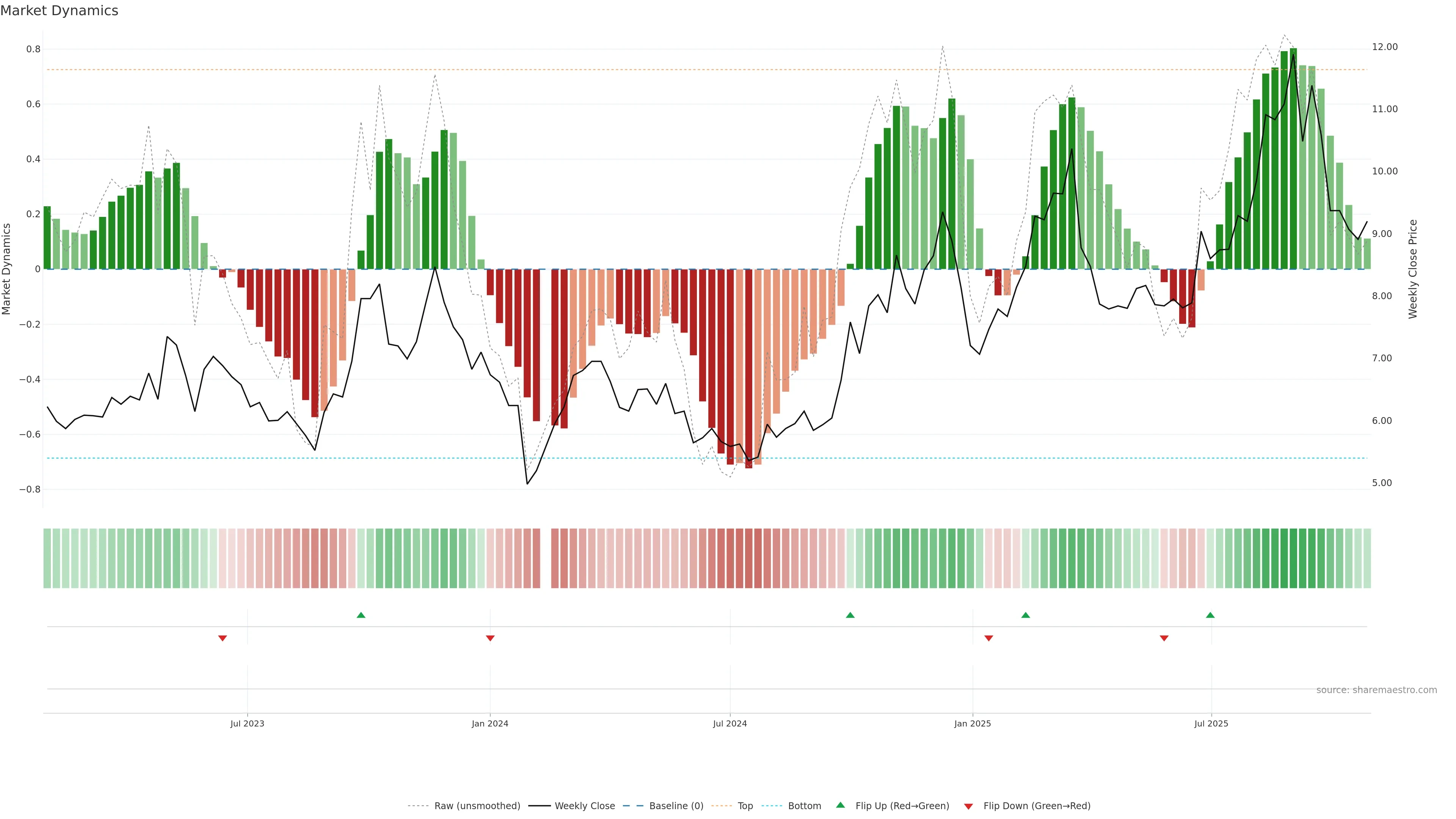Image resolution: width=1456 pixels, height=819 pixels.
Task: Click the flip-up marker near Feb 2025
Action: pos(1026,615)
